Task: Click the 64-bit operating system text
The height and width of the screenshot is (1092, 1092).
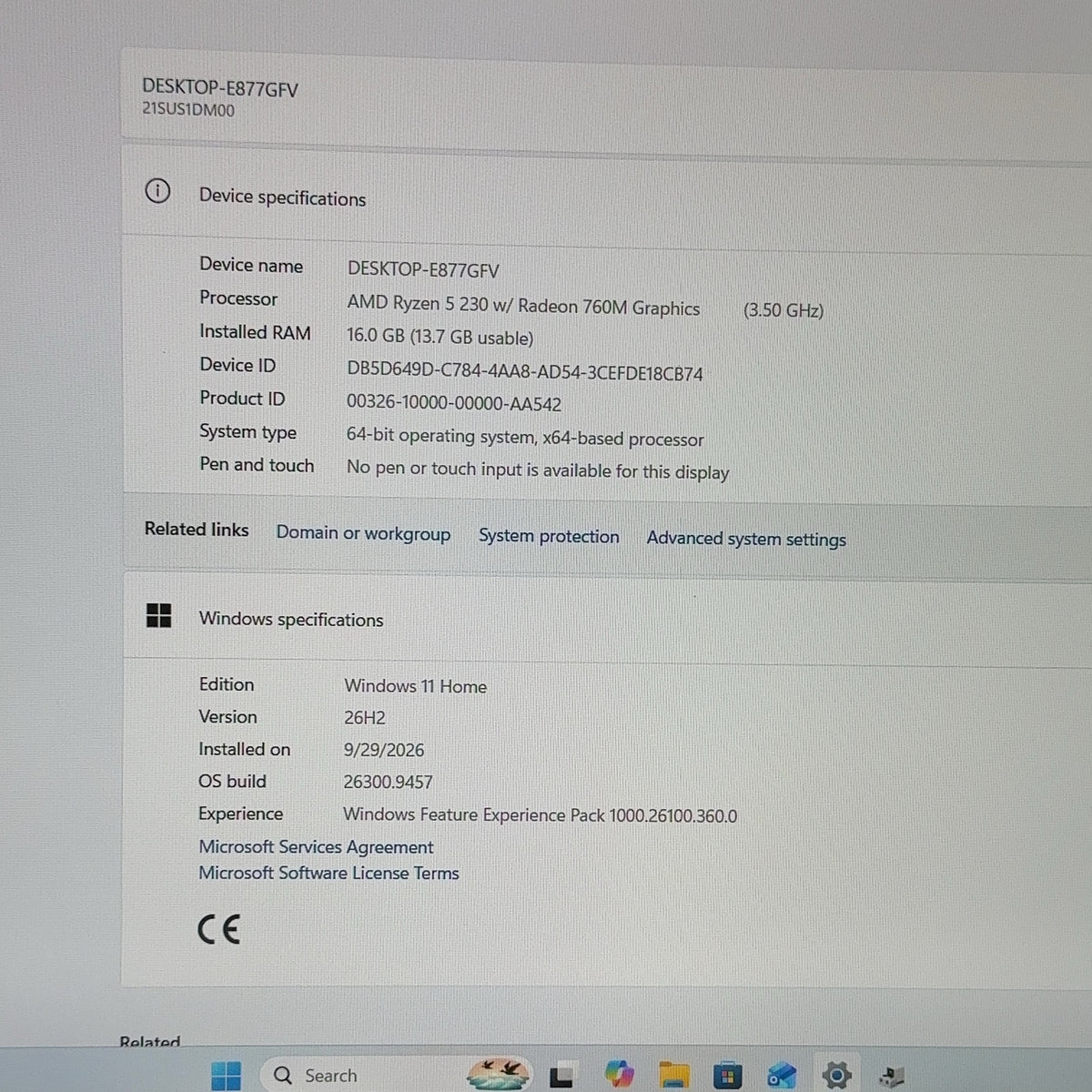Action: point(525,438)
